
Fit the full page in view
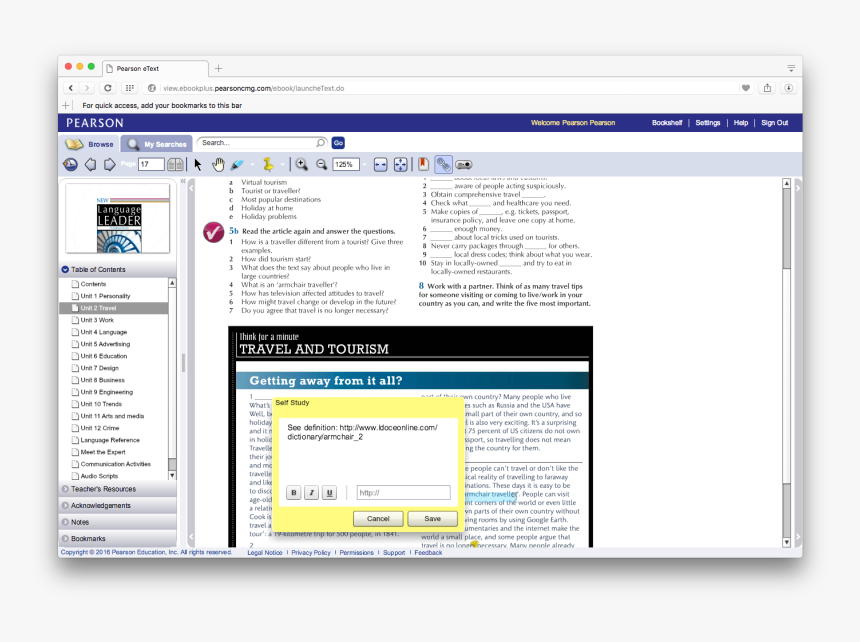(x=401, y=164)
